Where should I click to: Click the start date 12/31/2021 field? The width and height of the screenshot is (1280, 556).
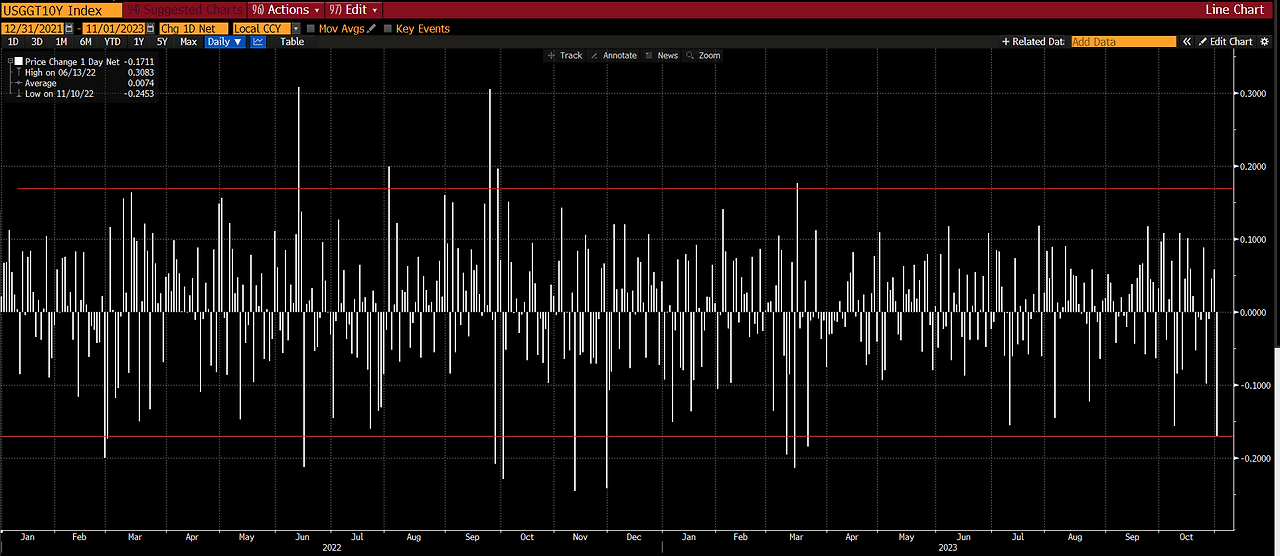point(32,29)
